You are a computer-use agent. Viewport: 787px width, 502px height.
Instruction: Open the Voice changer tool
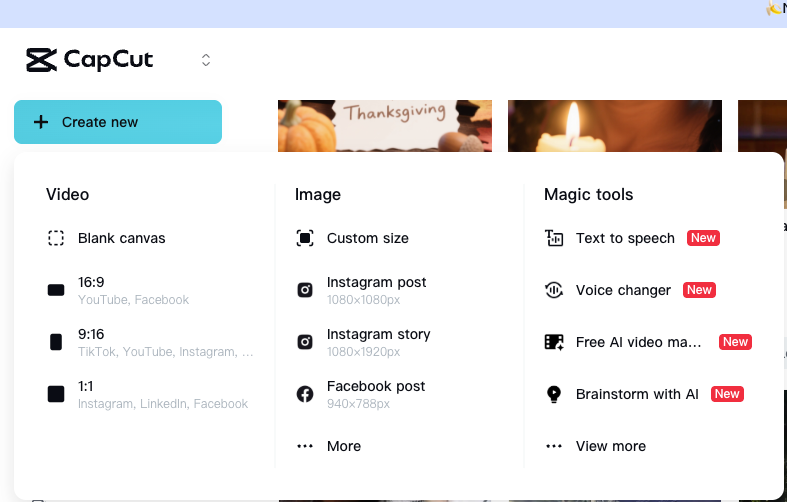click(623, 290)
